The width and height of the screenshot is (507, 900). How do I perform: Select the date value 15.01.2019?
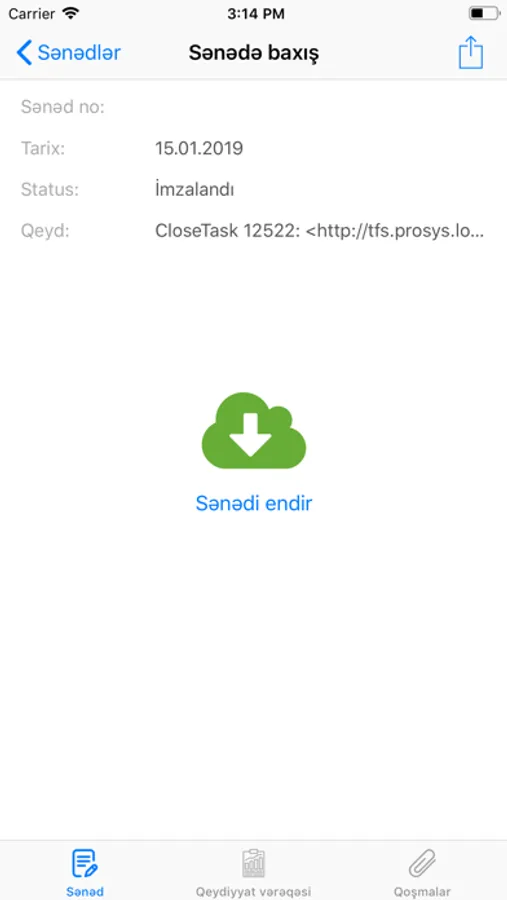199,149
